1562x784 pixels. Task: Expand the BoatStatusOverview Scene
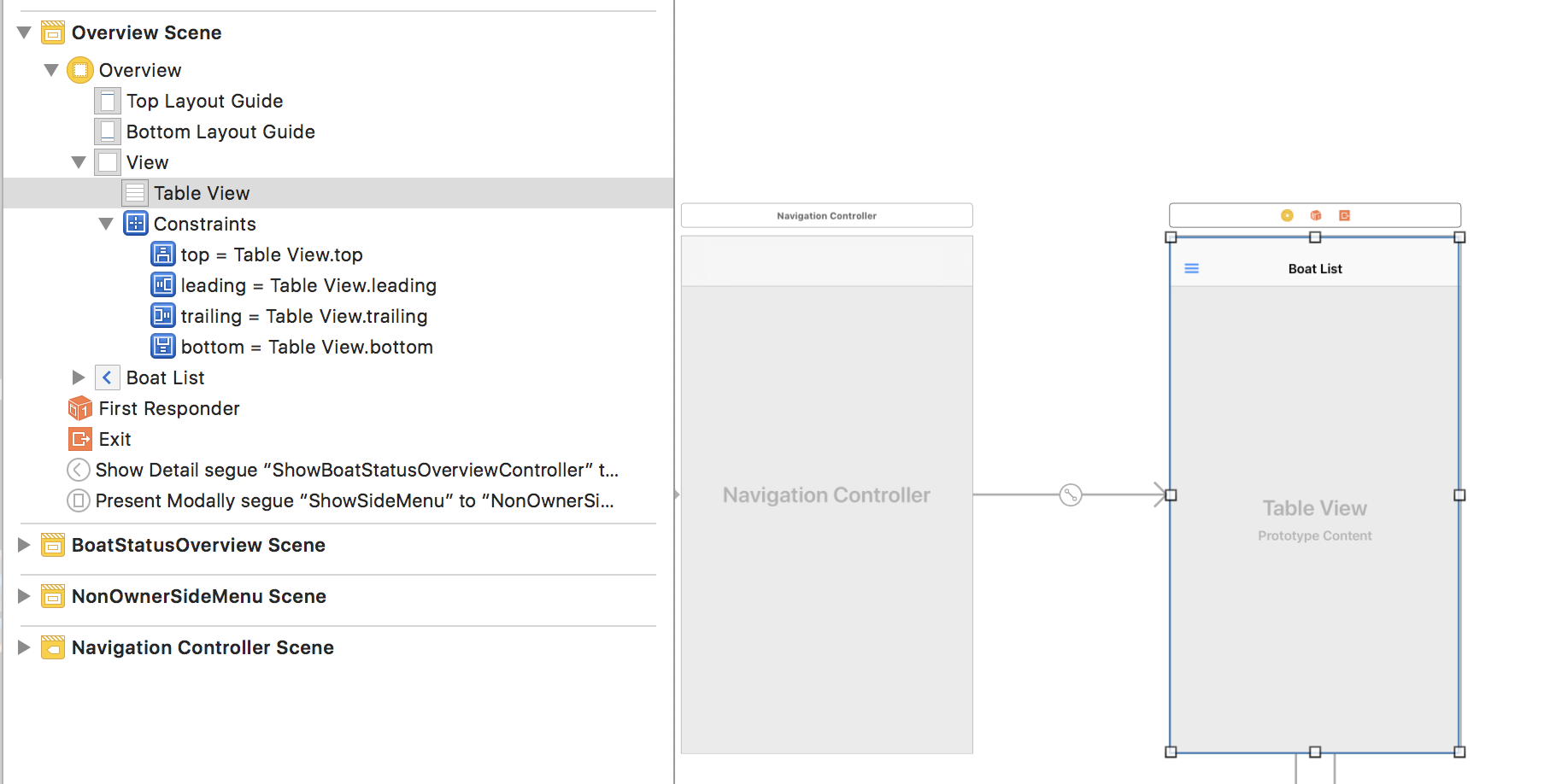(24, 545)
